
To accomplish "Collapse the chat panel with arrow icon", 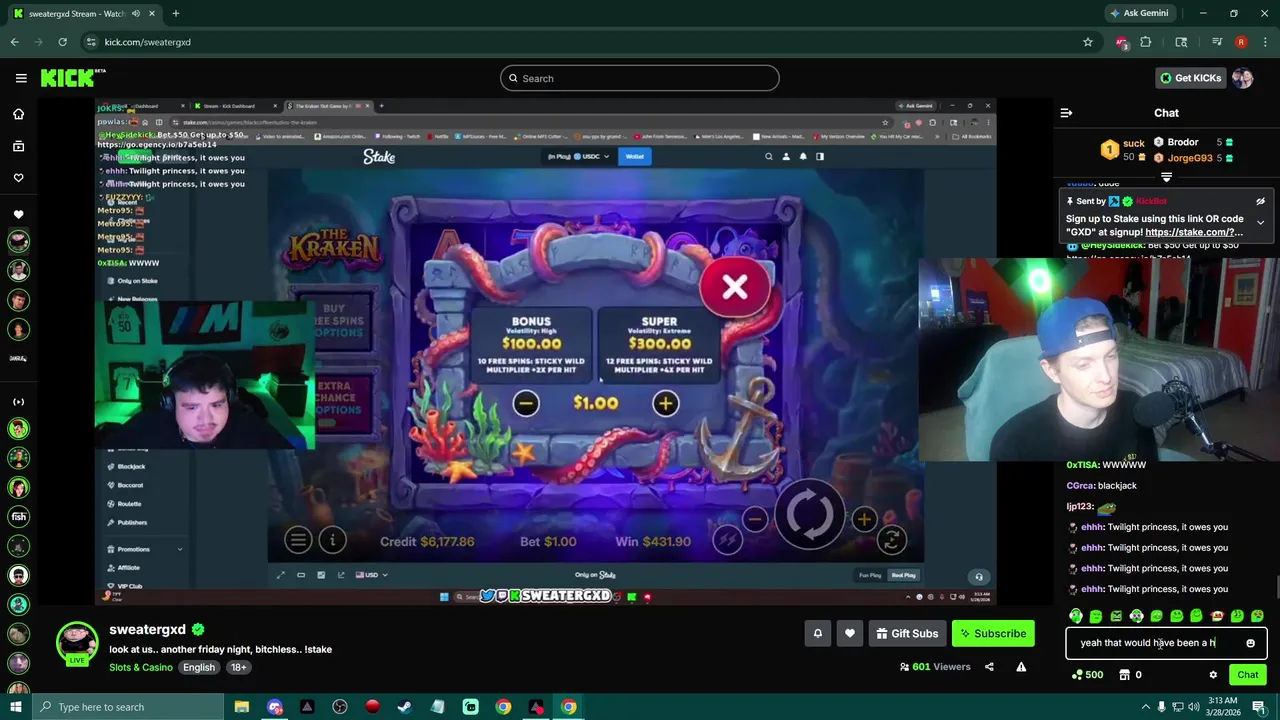I will tap(1066, 113).
